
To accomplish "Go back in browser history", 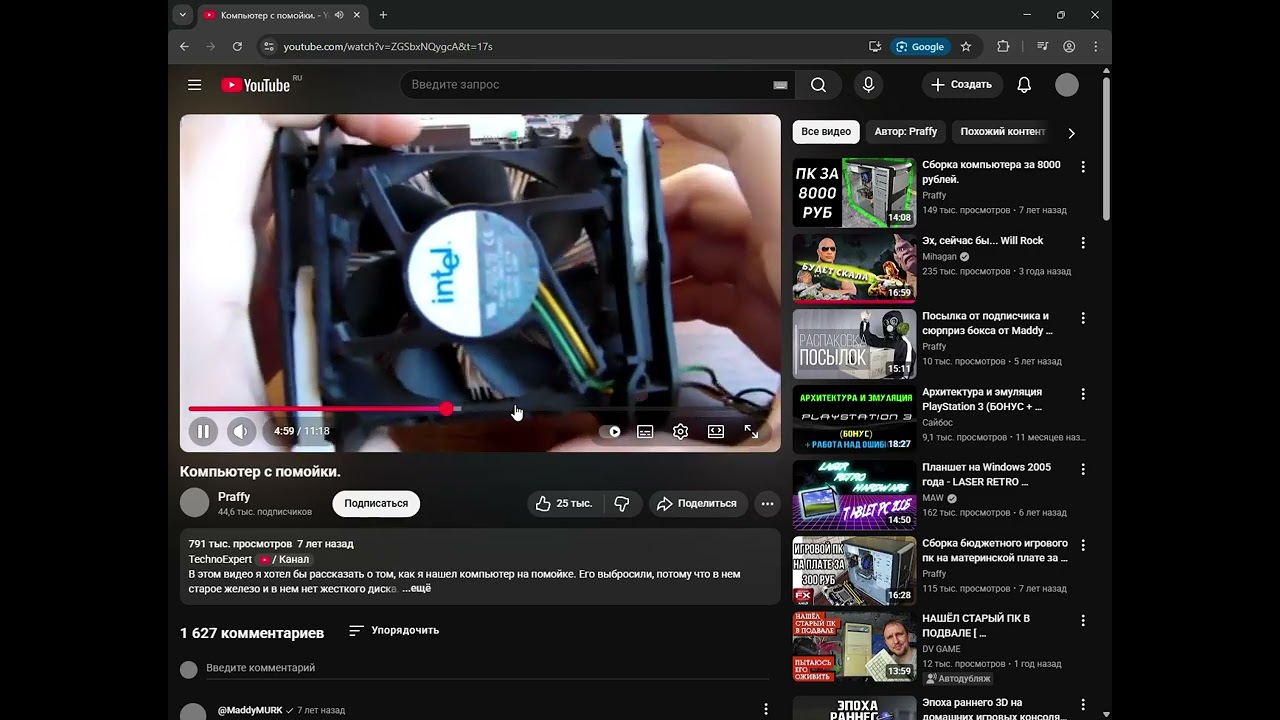I will 184,46.
